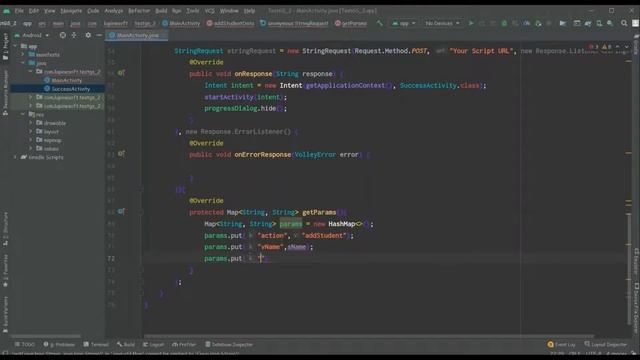This screenshot has width=640, height=360.
Task: Open the Logcat tool window
Action: 153,344
